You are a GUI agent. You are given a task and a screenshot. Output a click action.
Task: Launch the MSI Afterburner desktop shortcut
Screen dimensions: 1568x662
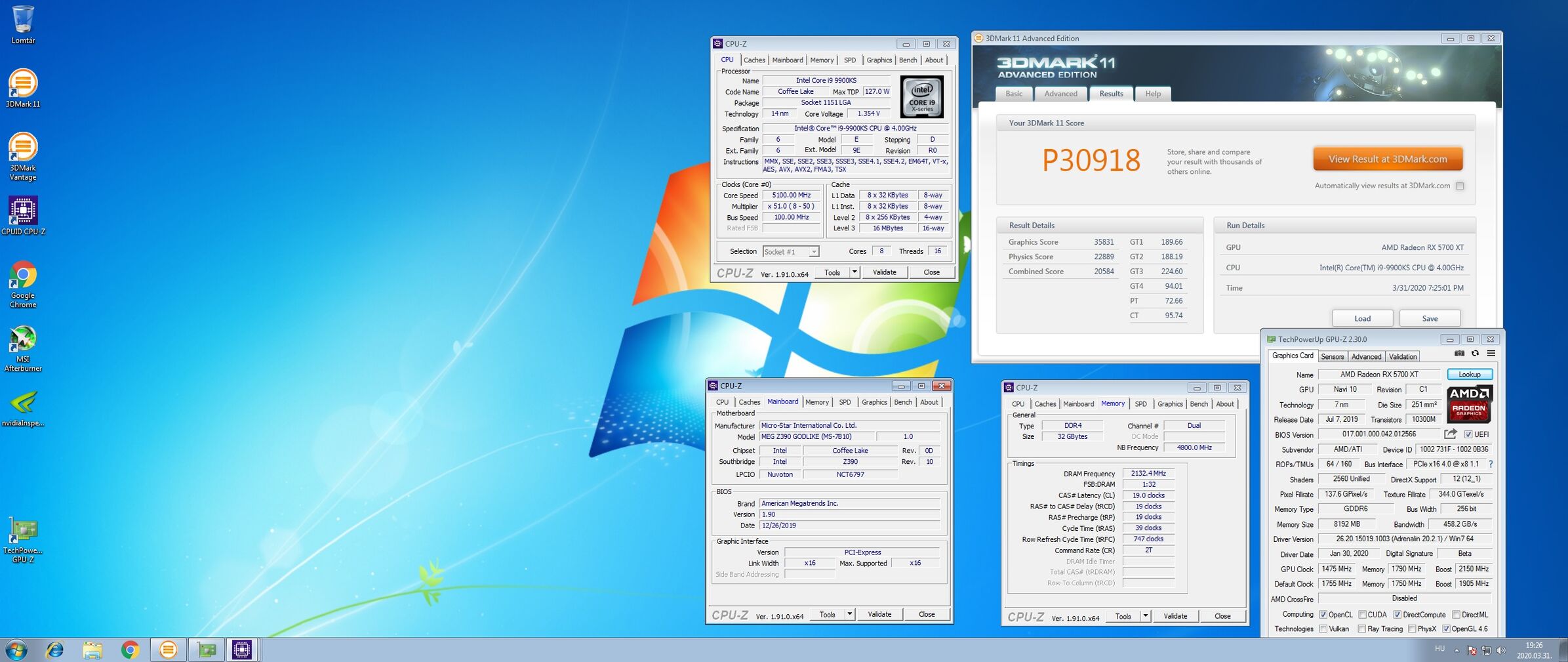pyautogui.click(x=23, y=348)
